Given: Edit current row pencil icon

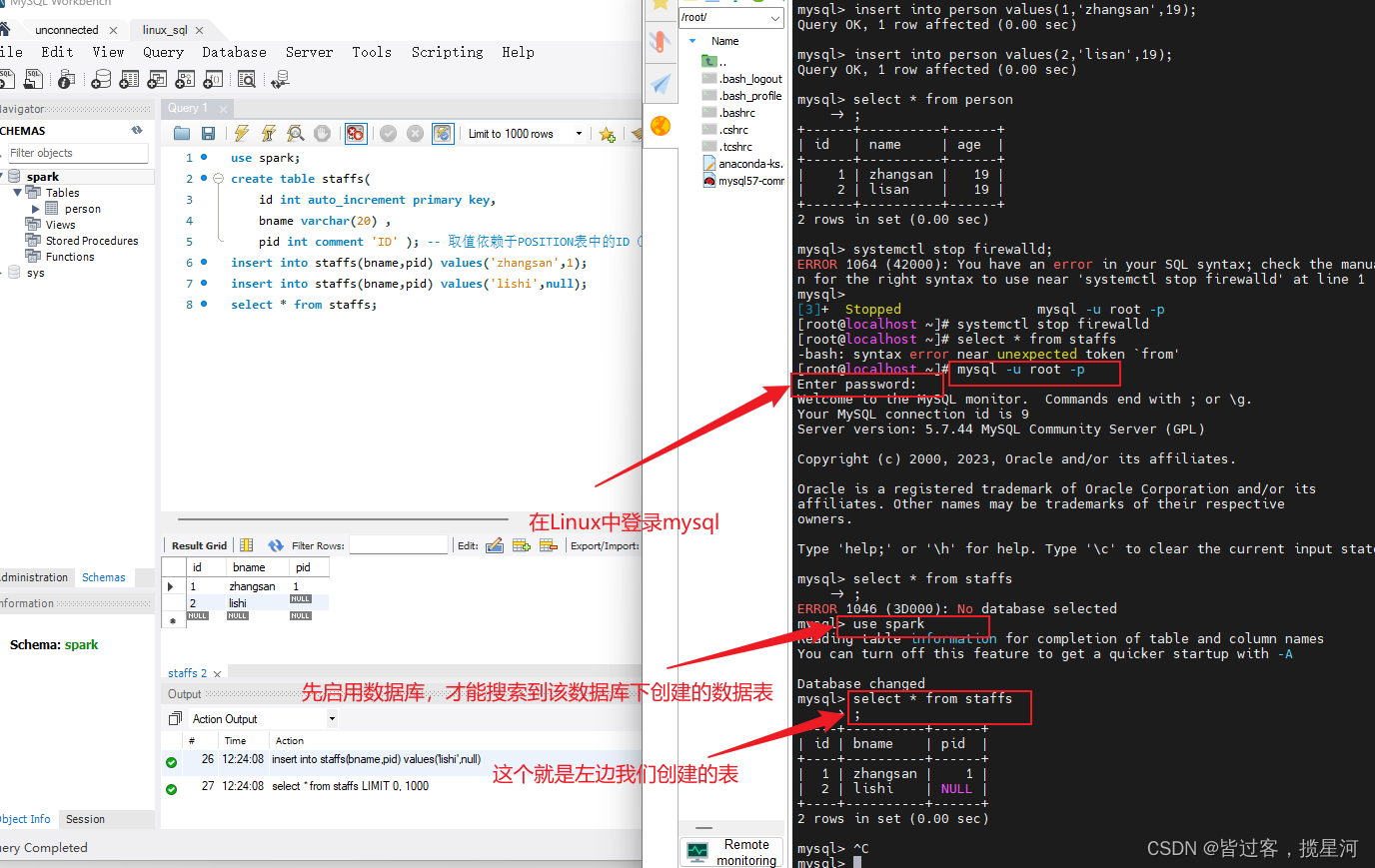Looking at the screenshot, I should click(495, 545).
